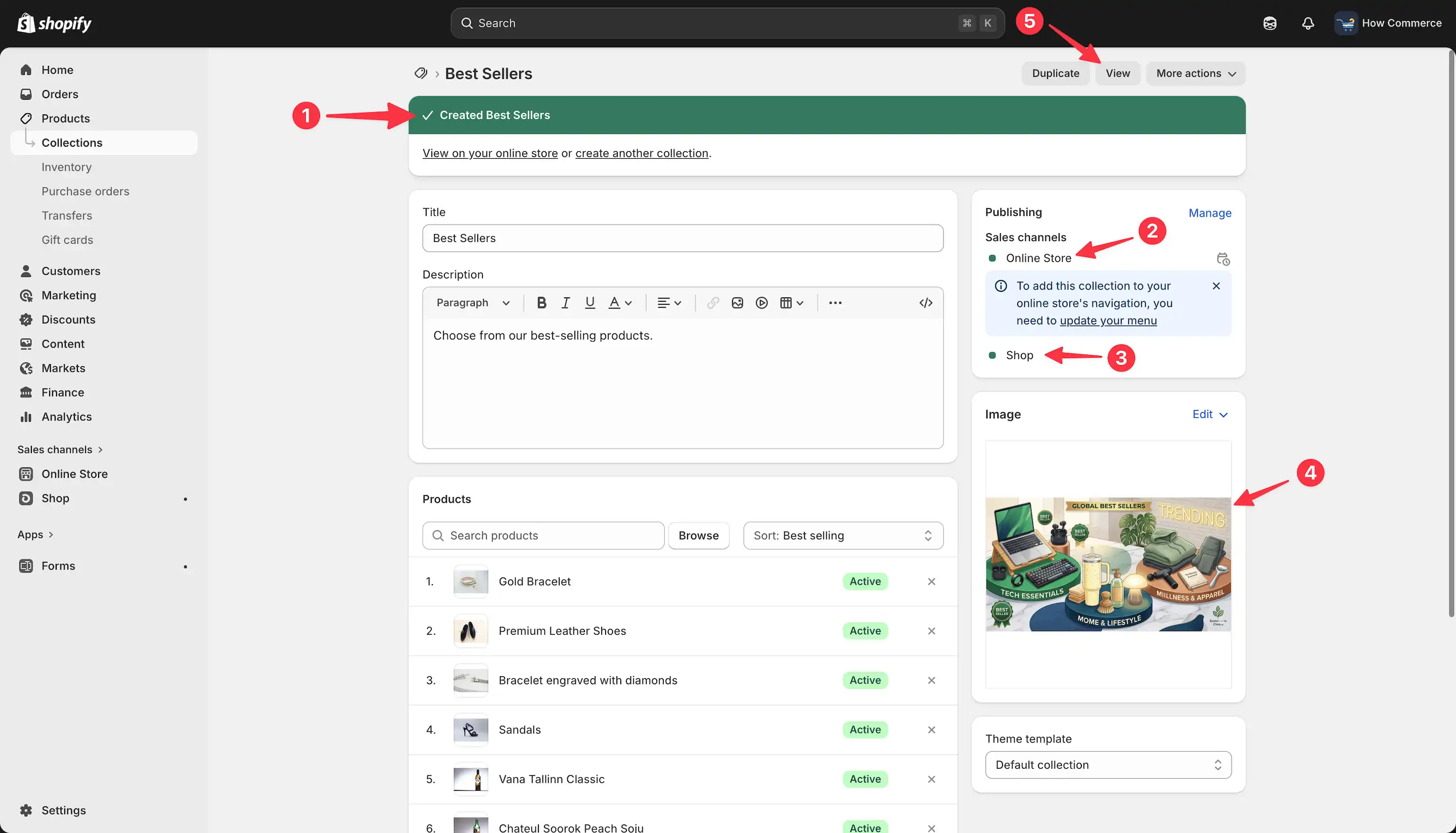
Task: Open Online Store sales channel in sidebar
Action: (104, 474)
